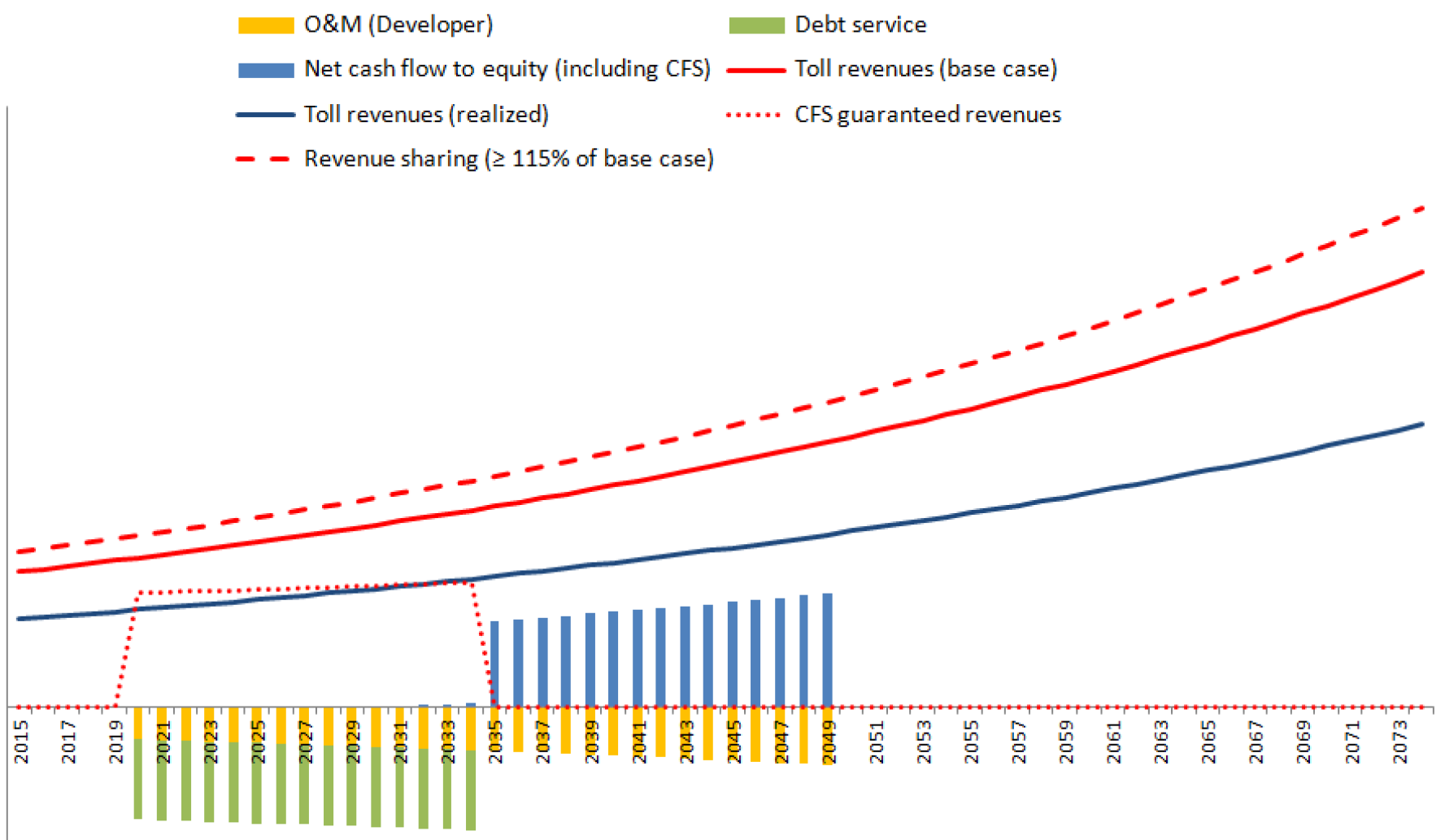Click the 2021 axis year label
The image size is (1445, 840).
[163, 742]
